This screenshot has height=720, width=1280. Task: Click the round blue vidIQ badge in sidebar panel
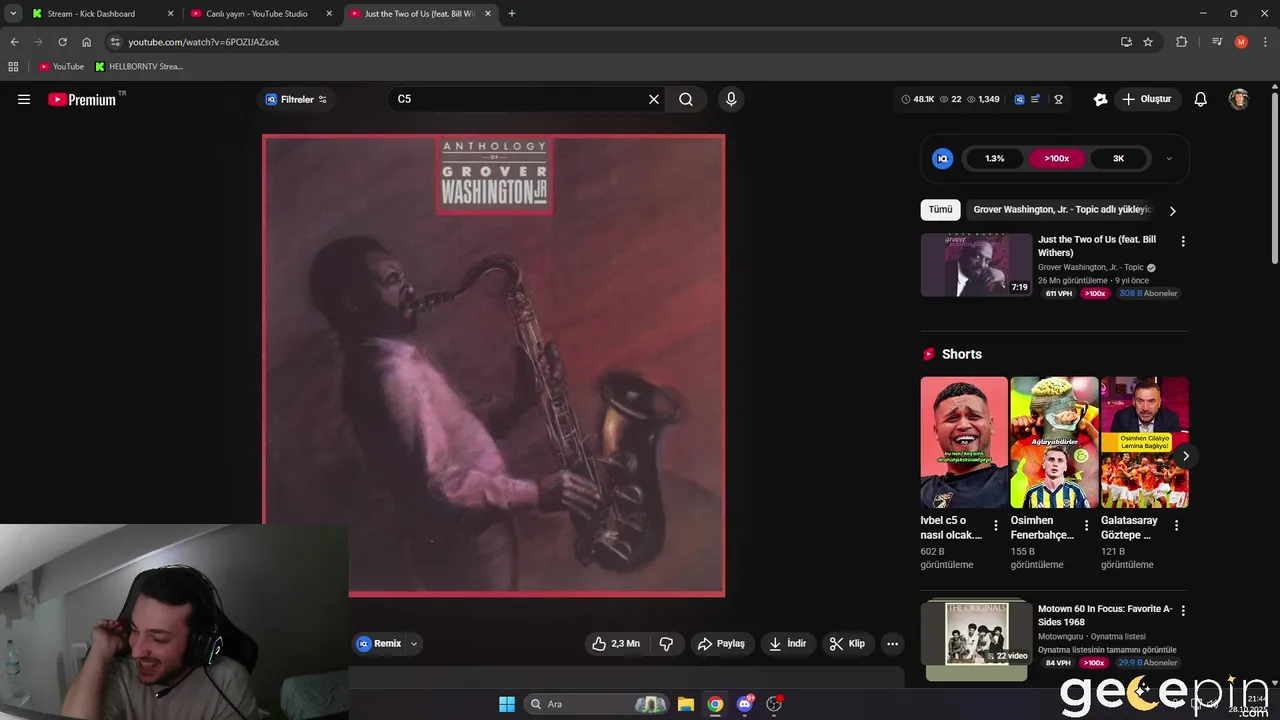click(x=942, y=158)
